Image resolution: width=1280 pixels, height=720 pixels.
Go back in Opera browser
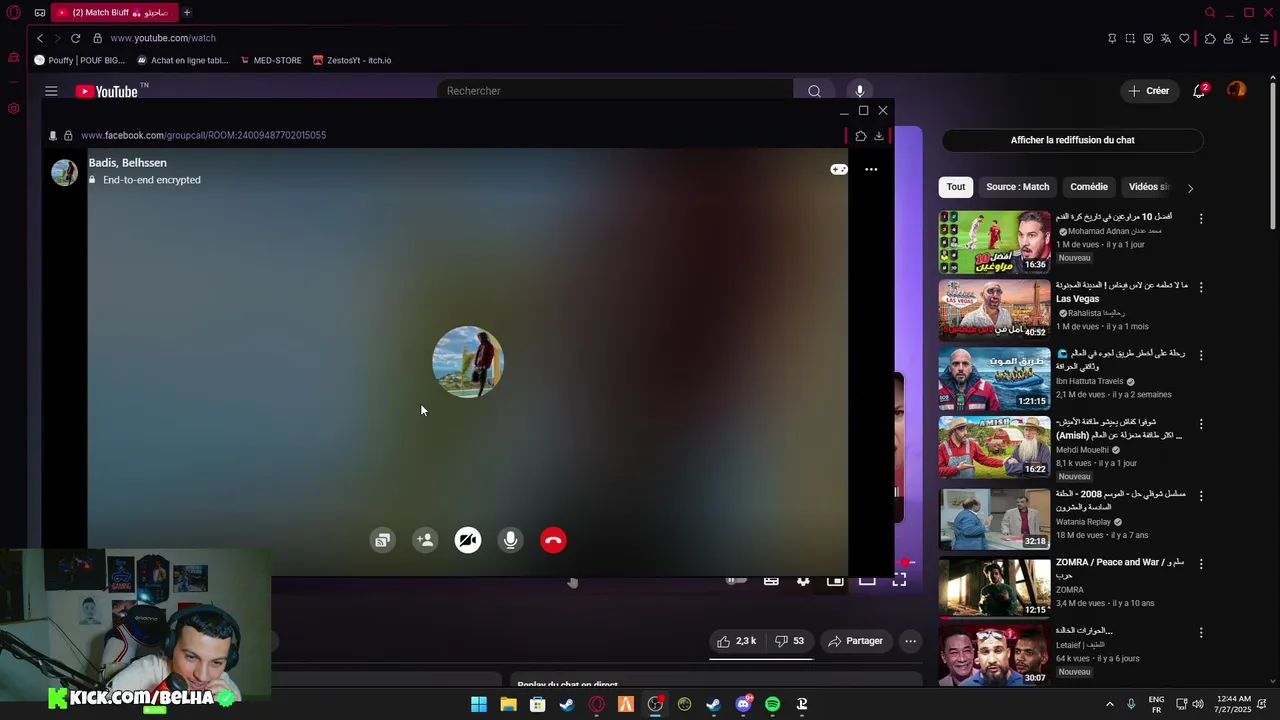[40, 38]
